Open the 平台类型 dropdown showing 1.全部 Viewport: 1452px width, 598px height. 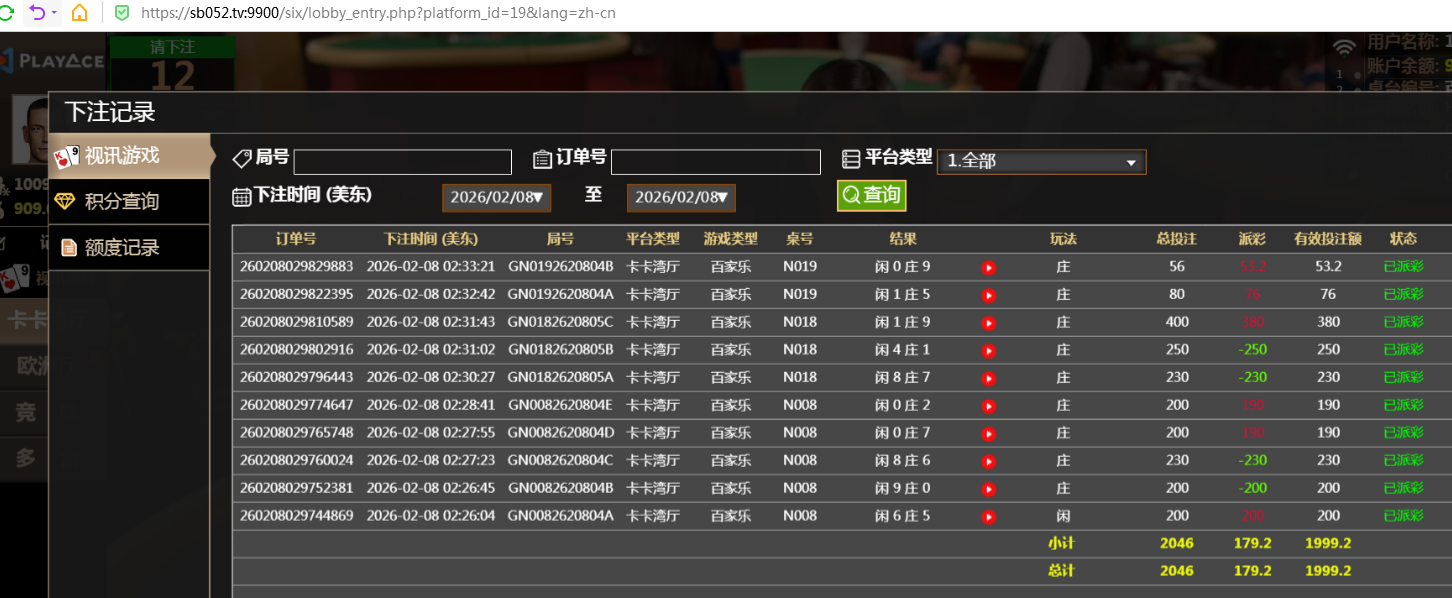point(1041,161)
